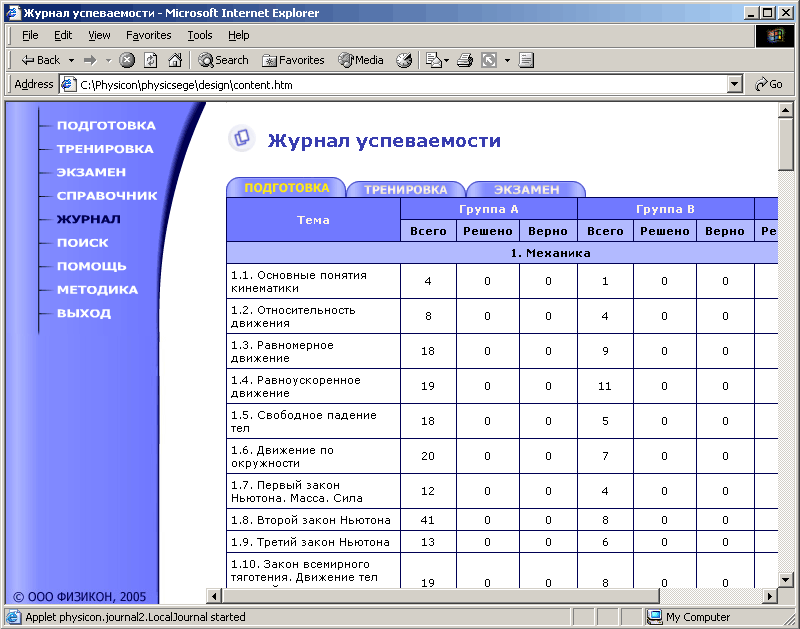
Task: Open the address bar dropdown list
Action: click(x=735, y=85)
